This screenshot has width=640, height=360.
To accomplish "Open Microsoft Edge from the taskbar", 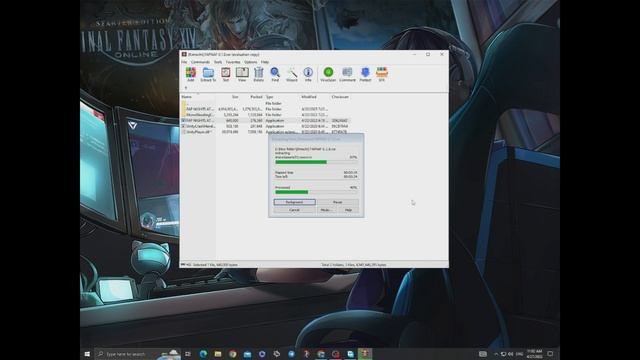I will (x=203, y=354).
